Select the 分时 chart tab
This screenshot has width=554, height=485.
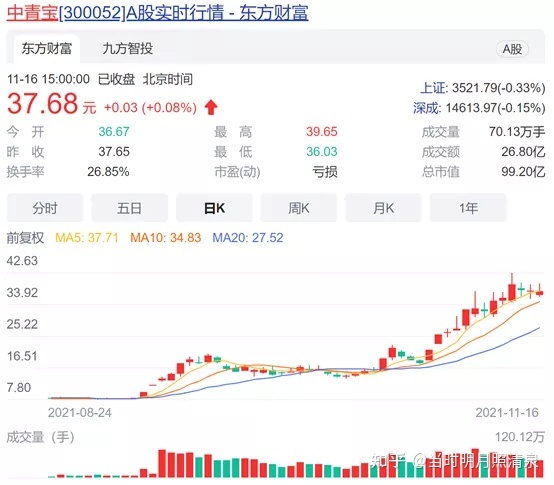45,208
